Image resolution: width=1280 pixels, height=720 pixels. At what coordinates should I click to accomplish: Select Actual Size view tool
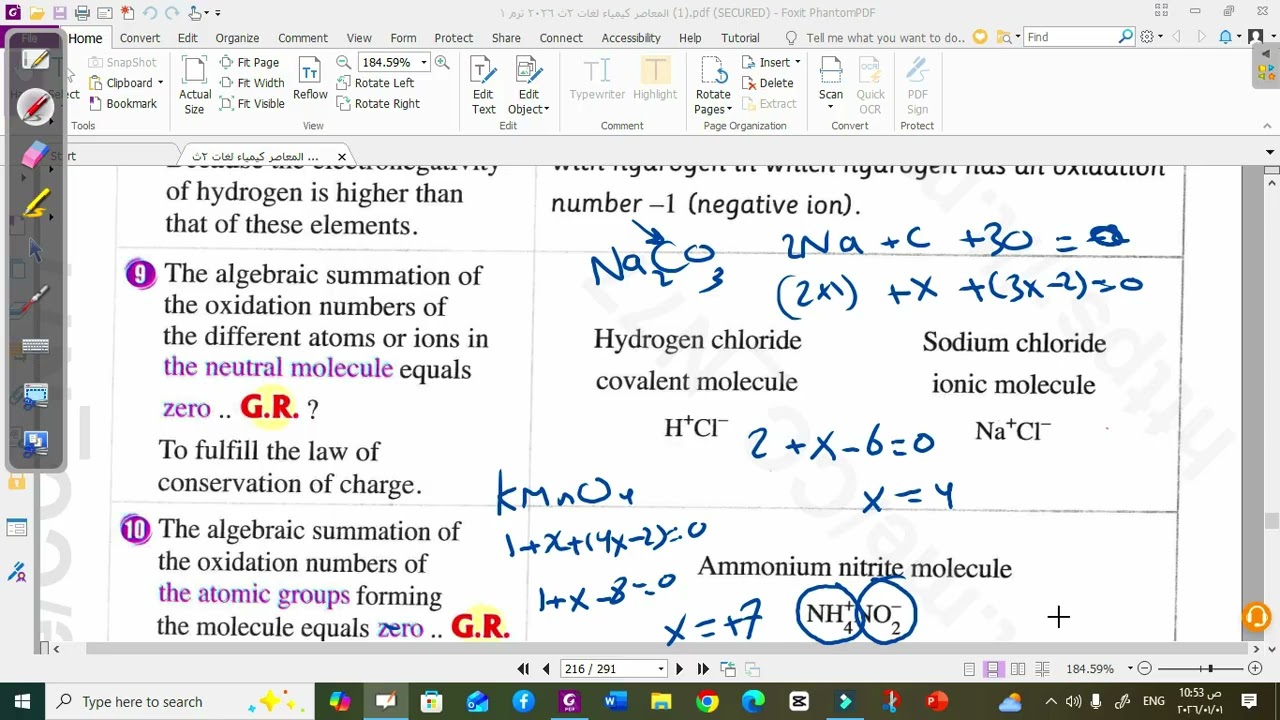pyautogui.click(x=195, y=86)
